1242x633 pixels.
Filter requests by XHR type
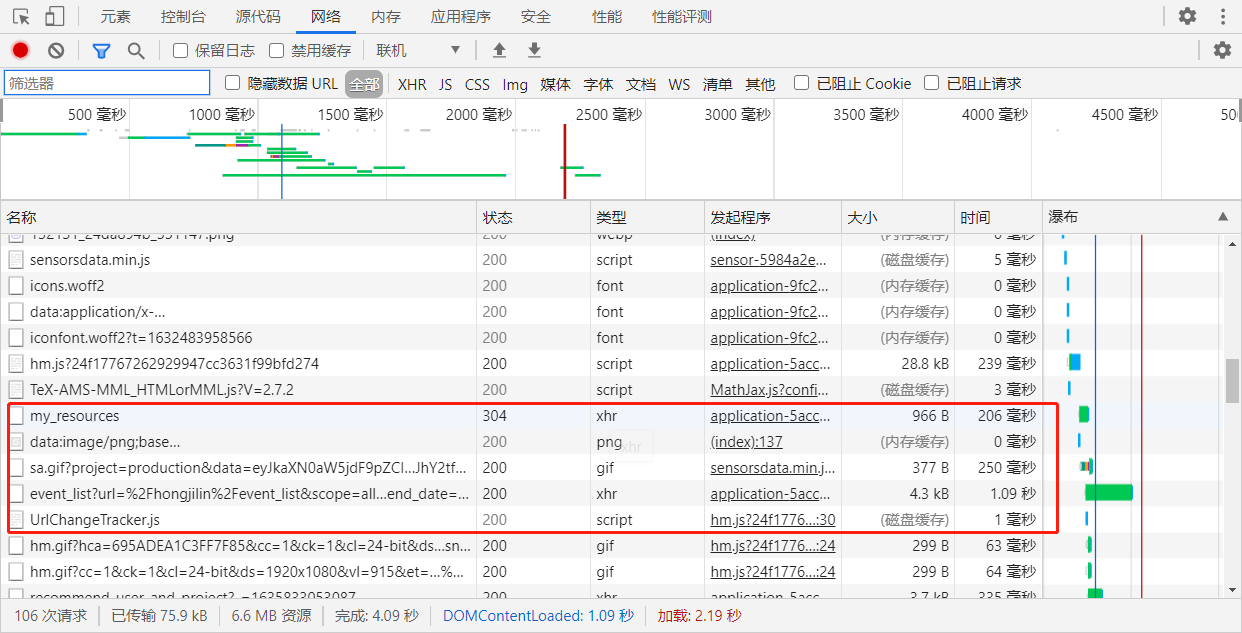tap(412, 84)
